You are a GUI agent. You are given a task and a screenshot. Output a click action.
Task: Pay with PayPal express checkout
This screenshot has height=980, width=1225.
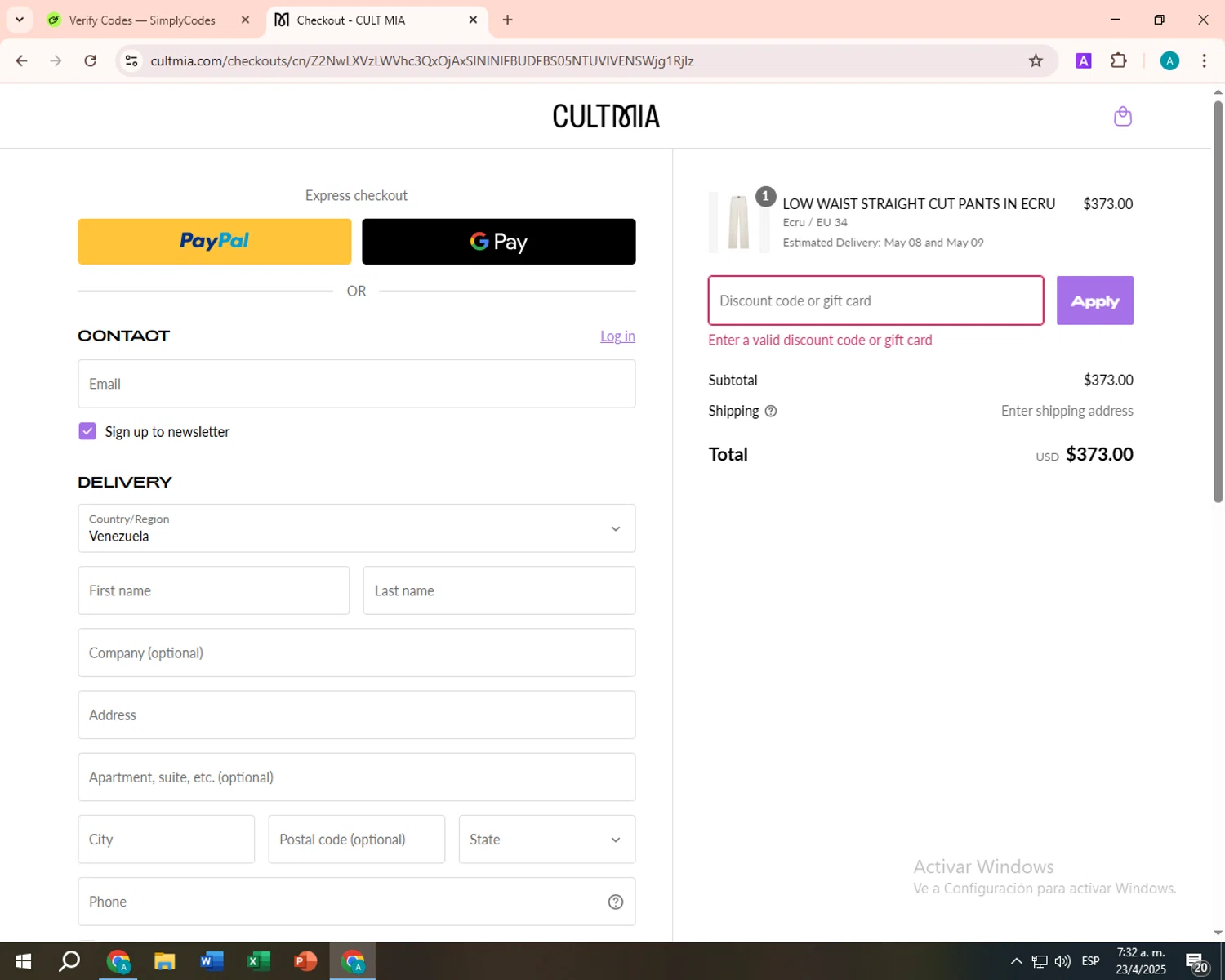[215, 242]
